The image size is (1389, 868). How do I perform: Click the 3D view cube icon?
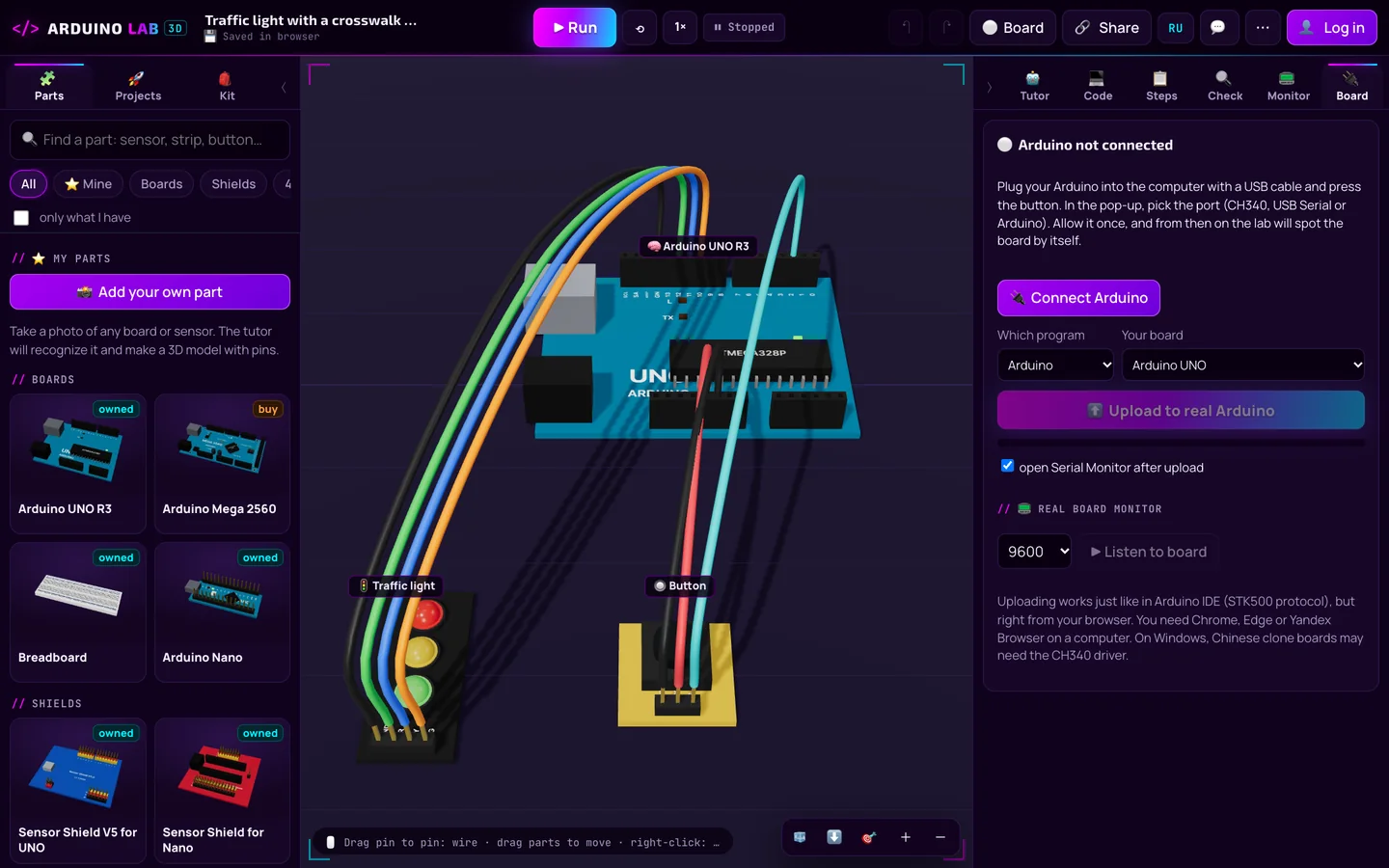pyautogui.click(x=800, y=837)
